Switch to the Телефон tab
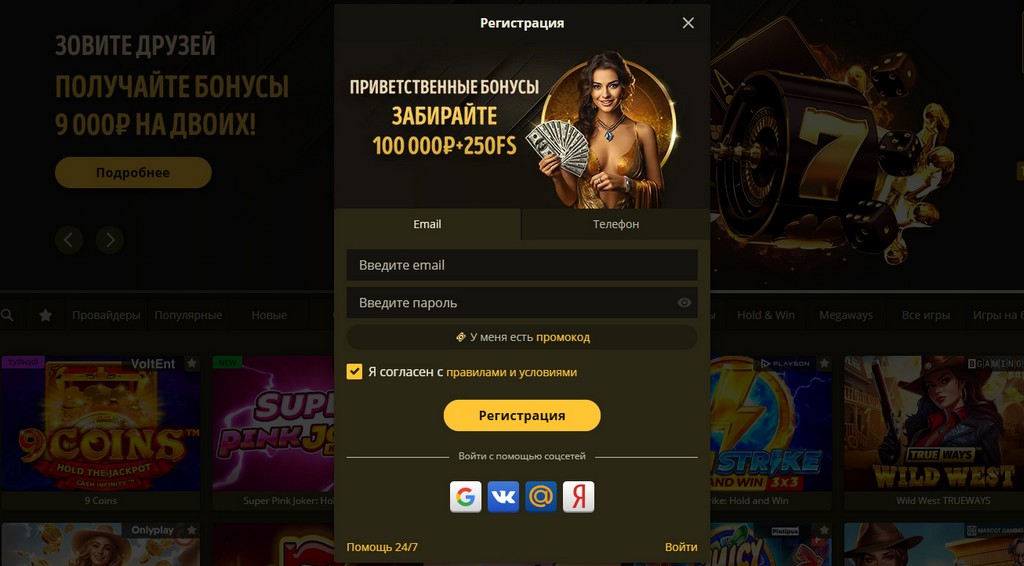 point(616,224)
